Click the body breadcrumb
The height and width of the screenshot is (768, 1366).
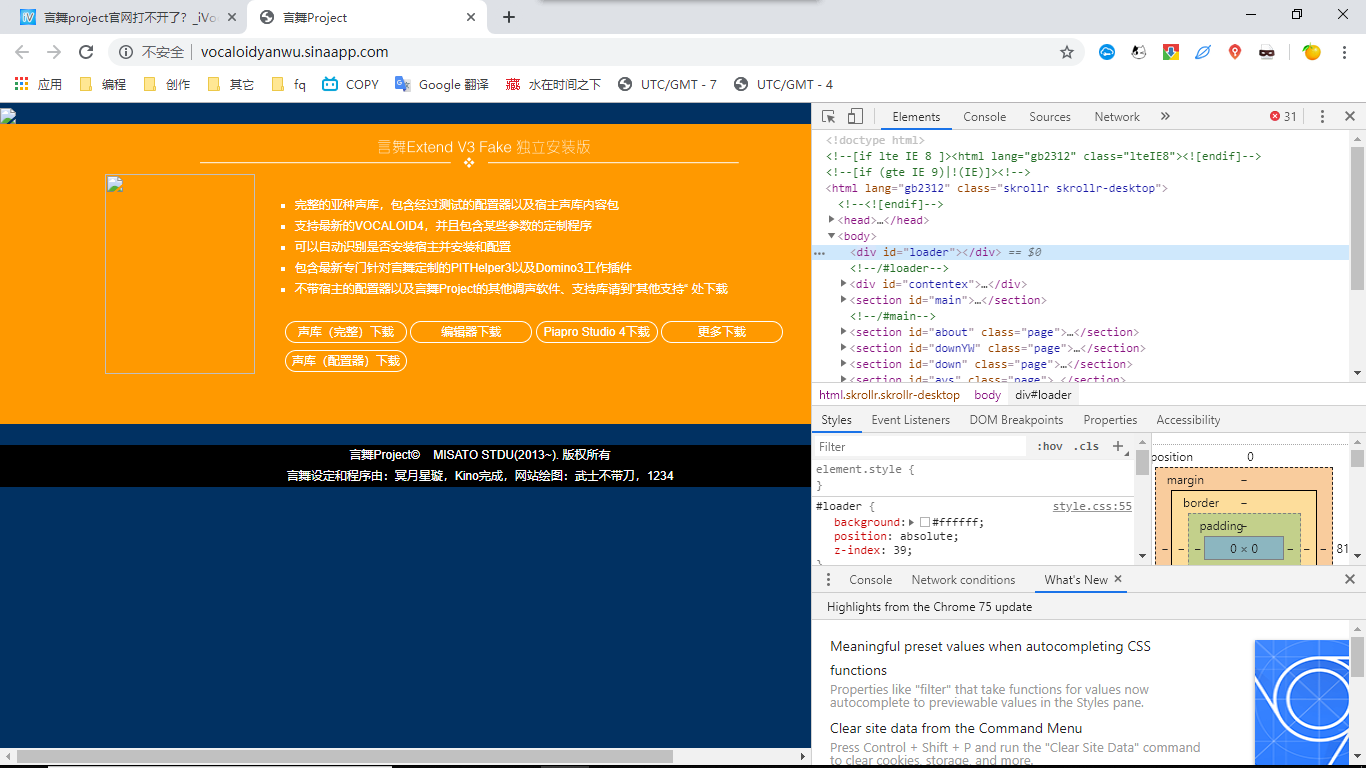[x=987, y=395]
